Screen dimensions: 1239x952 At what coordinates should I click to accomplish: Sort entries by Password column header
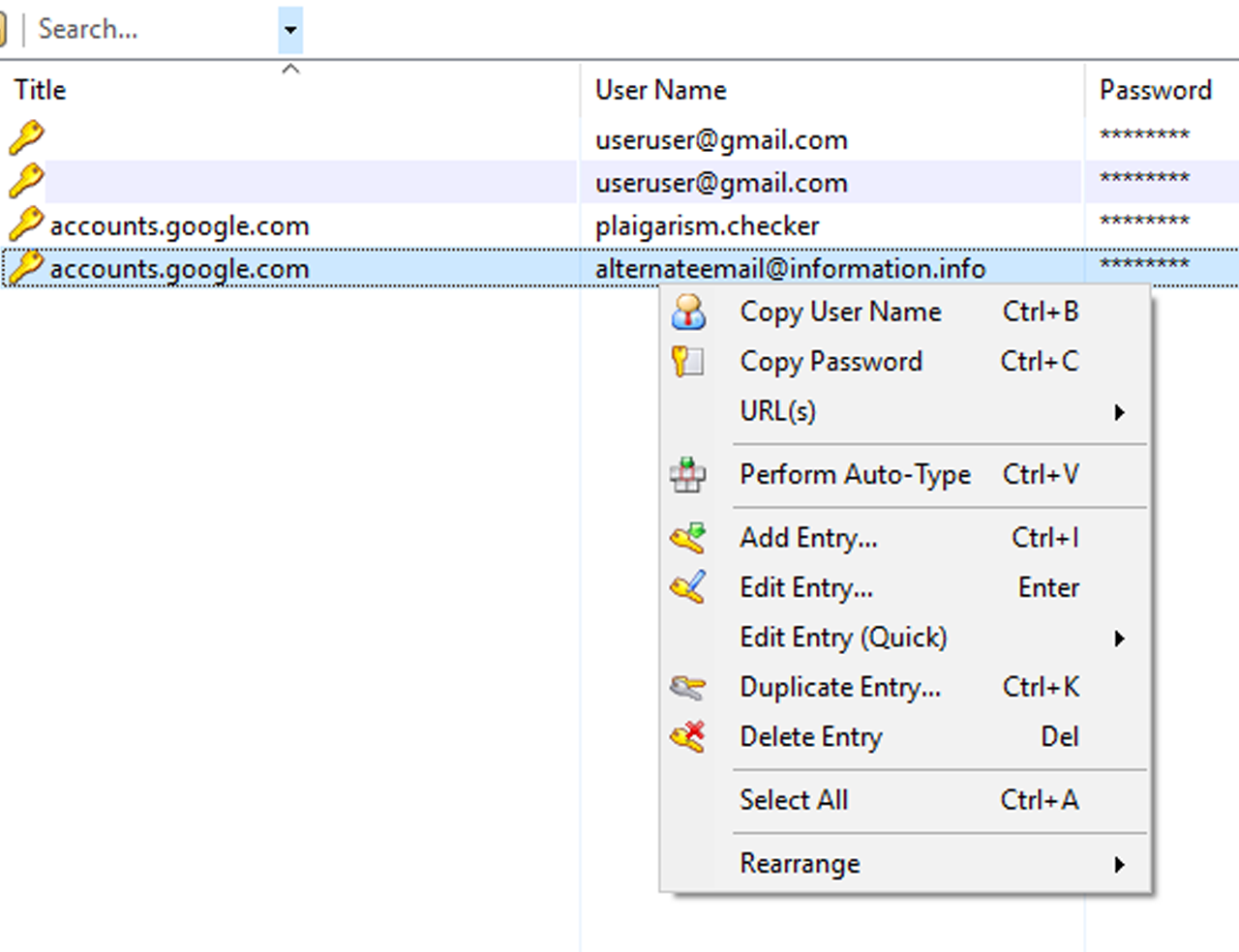(1162, 90)
